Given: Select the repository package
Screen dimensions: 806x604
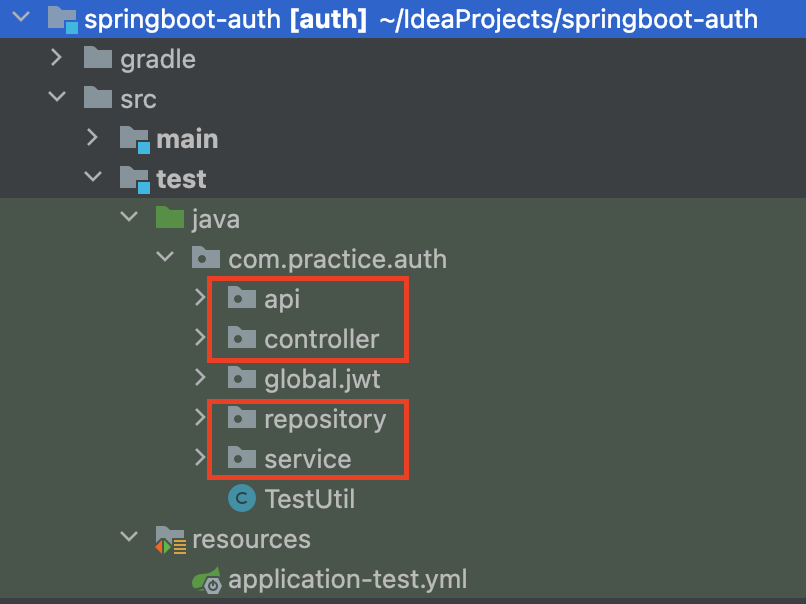Looking at the screenshot, I should pos(307,419).
